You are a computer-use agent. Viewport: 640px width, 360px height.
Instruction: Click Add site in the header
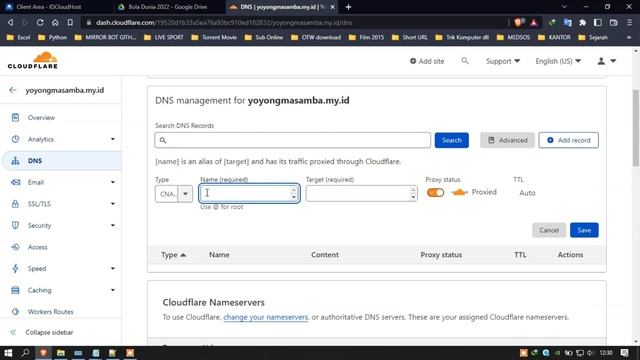click(x=427, y=61)
